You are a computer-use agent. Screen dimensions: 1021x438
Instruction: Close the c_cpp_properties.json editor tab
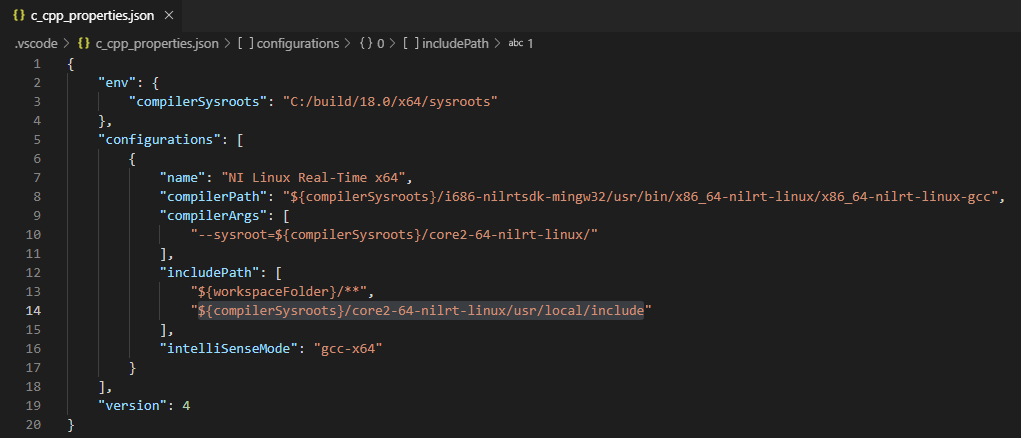point(166,16)
